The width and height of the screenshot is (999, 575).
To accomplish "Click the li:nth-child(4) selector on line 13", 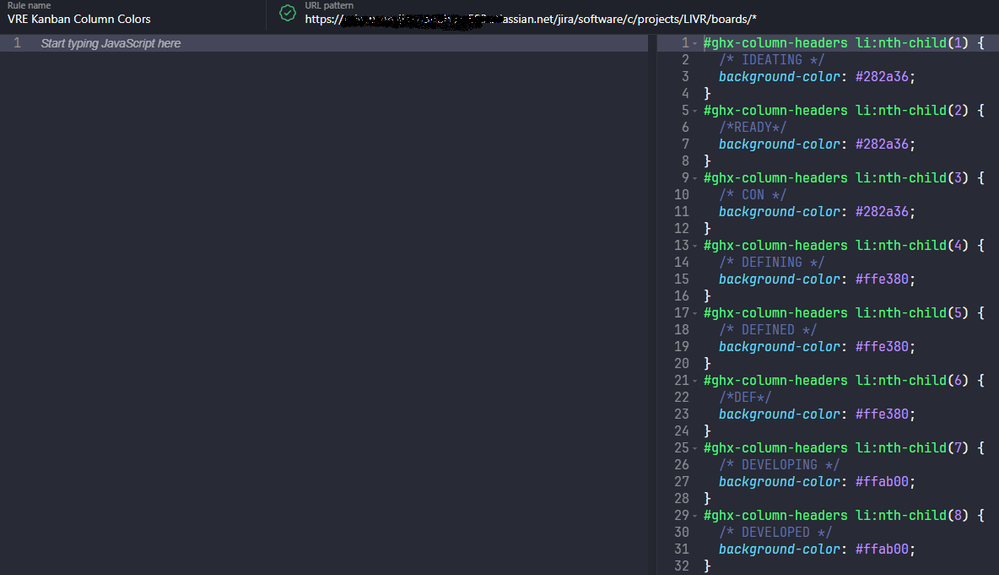I will tap(912, 246).
